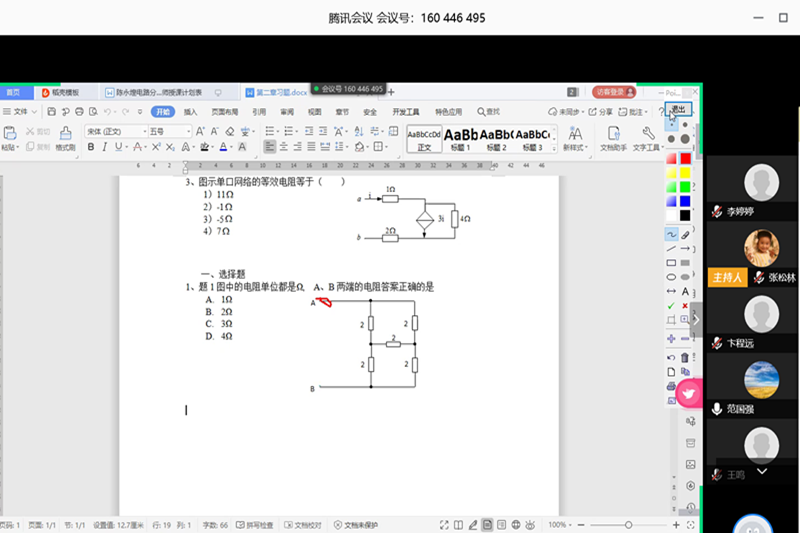The height and width of the screenshot is (533, 800).
Task: Switch to the 插入 (Insert) ribbon tab
Action: click(x=190, y=112)
